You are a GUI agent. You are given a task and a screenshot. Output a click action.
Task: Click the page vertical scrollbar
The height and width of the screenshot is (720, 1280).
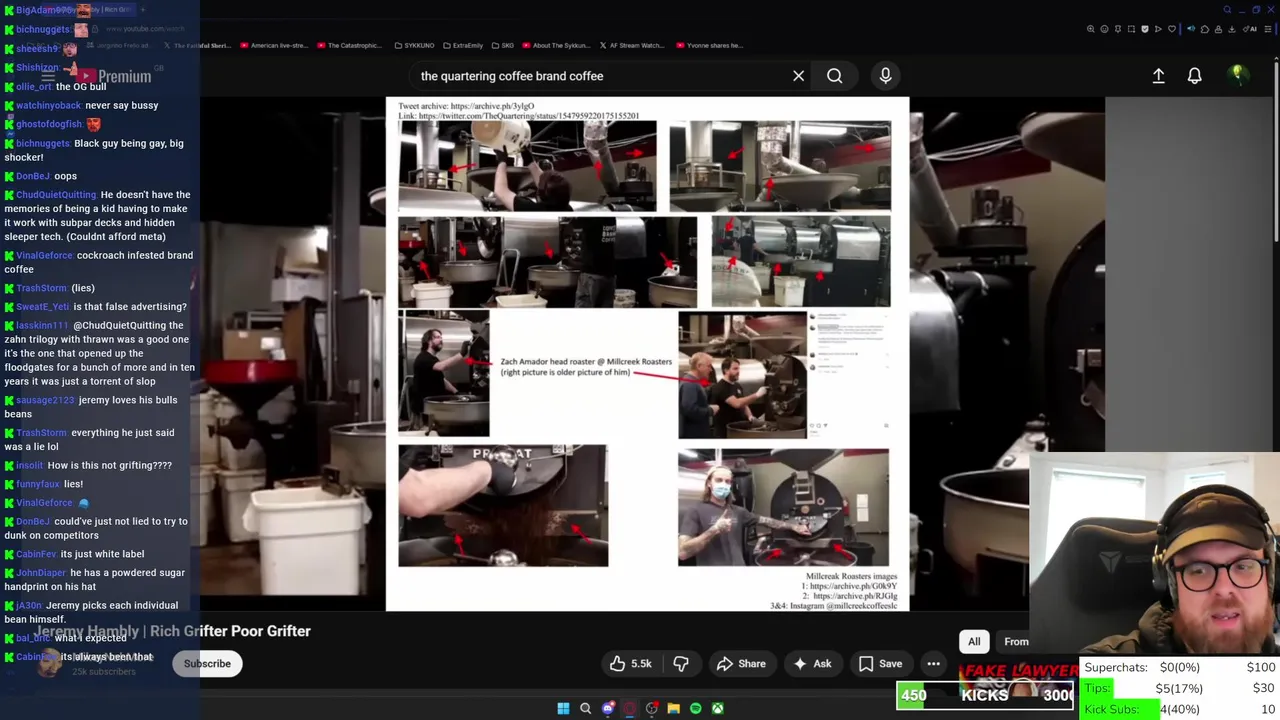(1276, 150)
